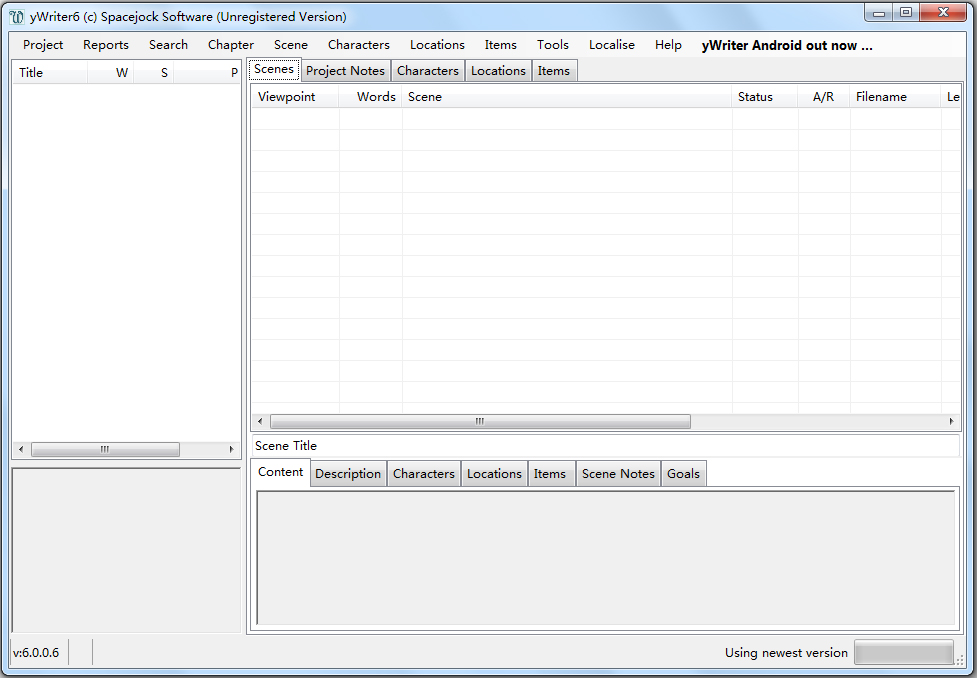Open the Localise menu
The image size is (977, 678).
pyautogui.click(x=611, y=44)
